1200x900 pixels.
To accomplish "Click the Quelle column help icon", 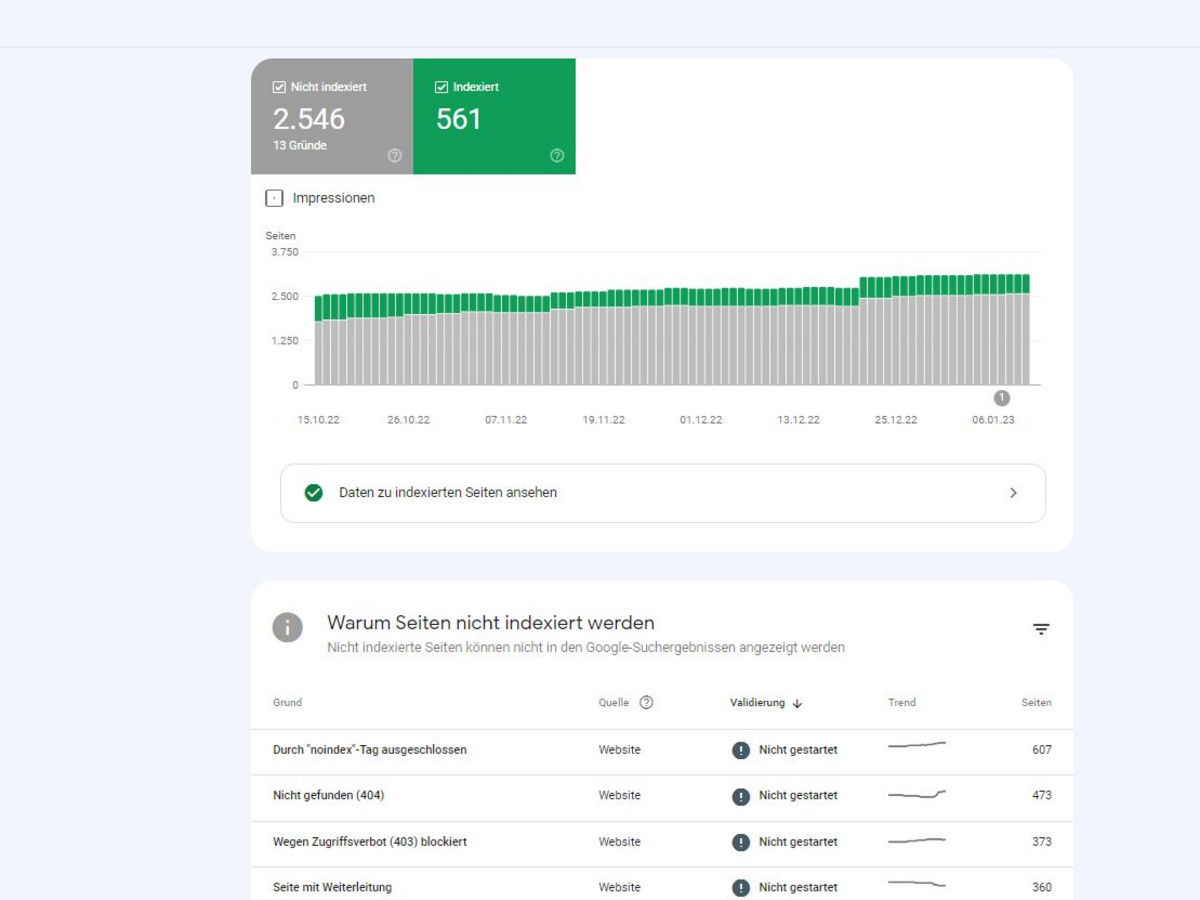I will 646,702.
